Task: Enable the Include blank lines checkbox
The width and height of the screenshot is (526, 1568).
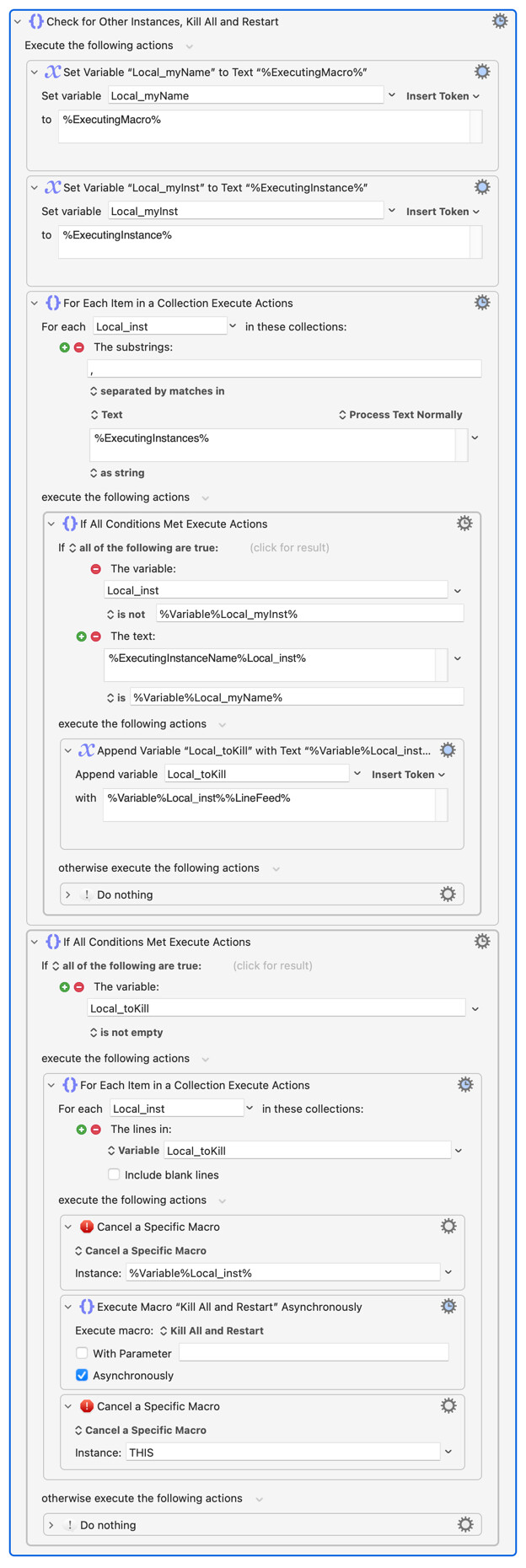Action: pos(114,1174)
